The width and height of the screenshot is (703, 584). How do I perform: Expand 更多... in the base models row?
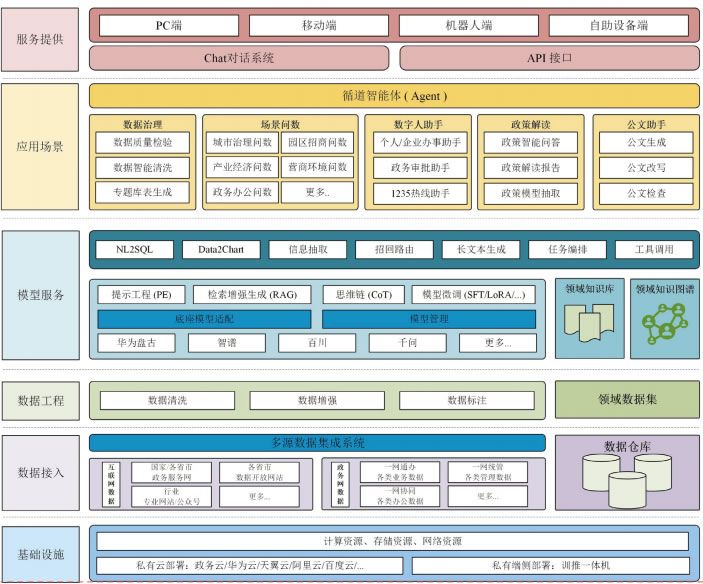point(497,343)
